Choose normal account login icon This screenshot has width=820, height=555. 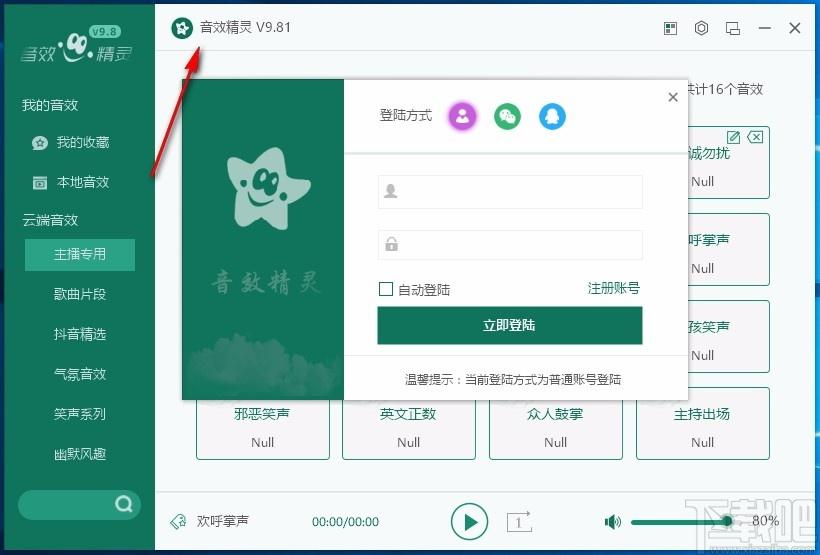[462, 116]
